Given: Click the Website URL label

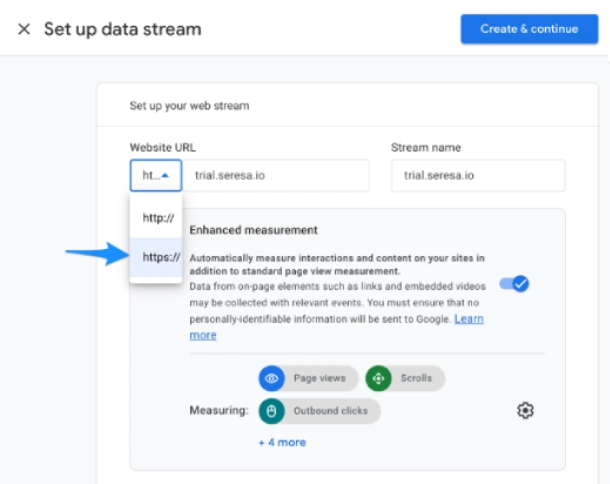Looking at the screenshot, I should [x=163, y=147].
